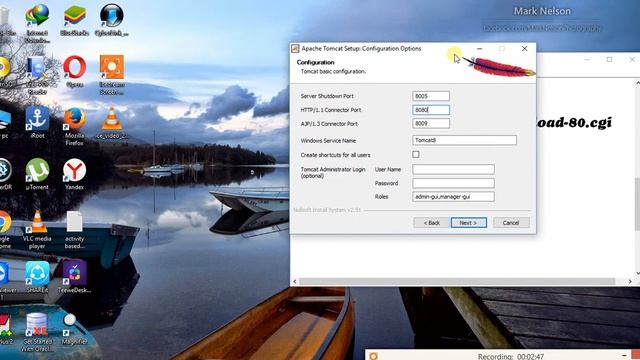Click the administrator User Name field
This screenshot has height=360, width=640.
pyautogui.click(x=453, y=169)
